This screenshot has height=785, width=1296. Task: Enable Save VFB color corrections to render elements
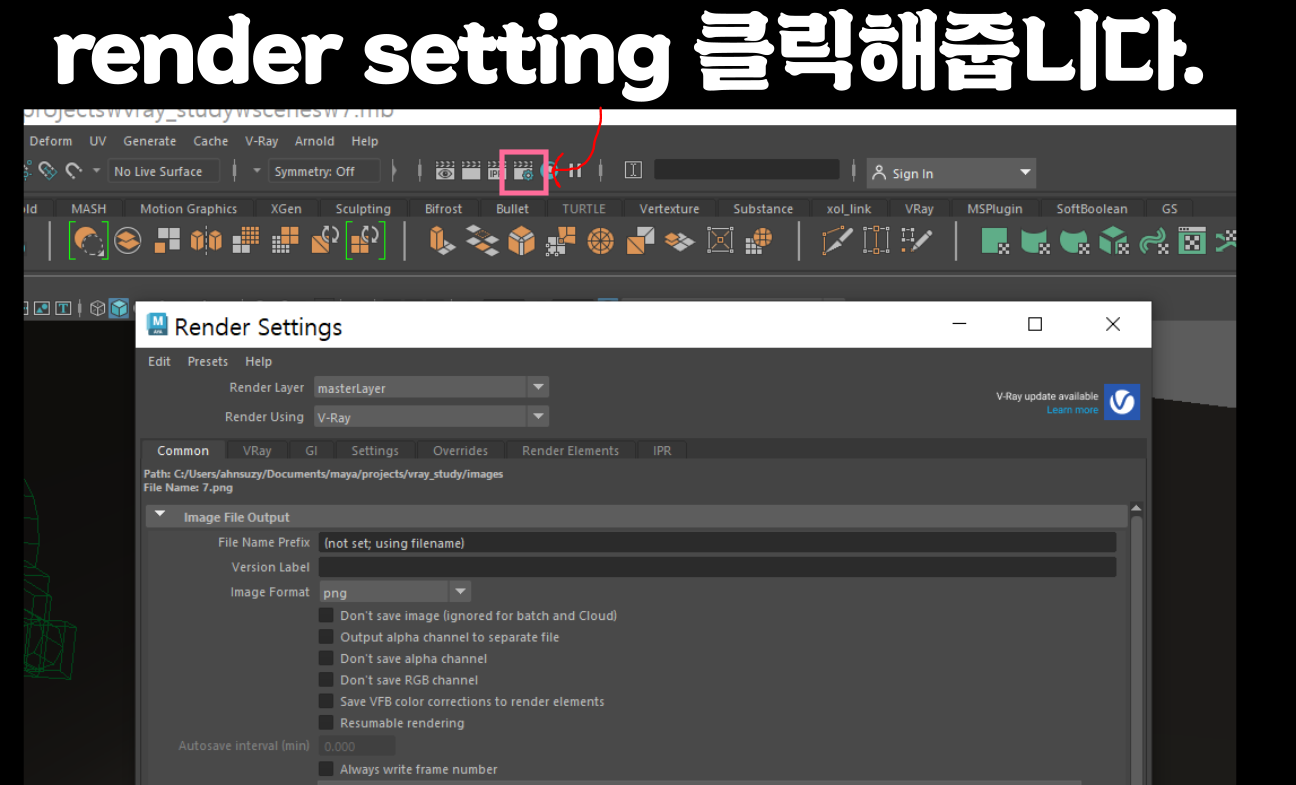pos(326,701)
